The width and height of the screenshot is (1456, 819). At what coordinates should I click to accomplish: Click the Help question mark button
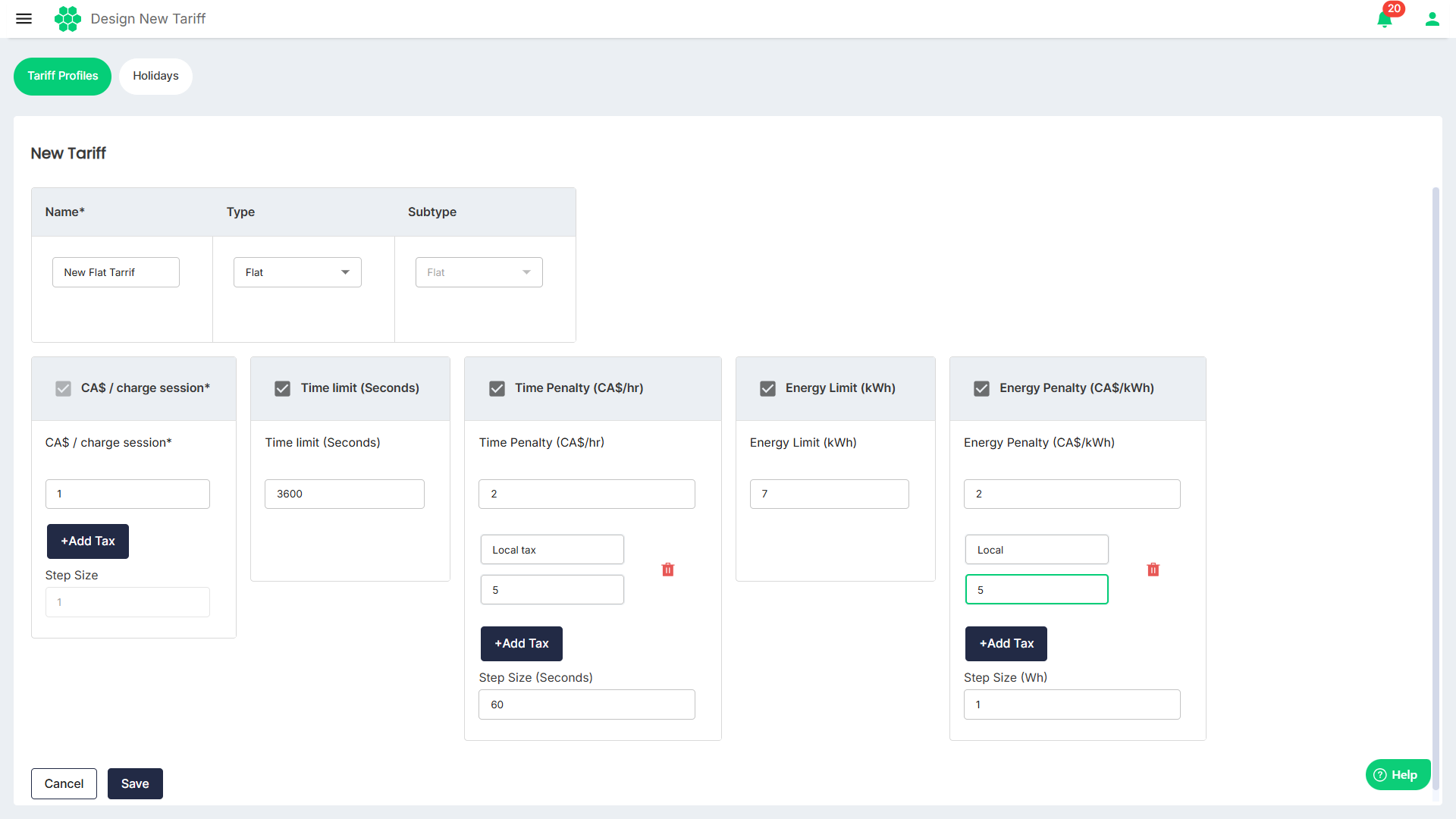[x=1397, y=774]
